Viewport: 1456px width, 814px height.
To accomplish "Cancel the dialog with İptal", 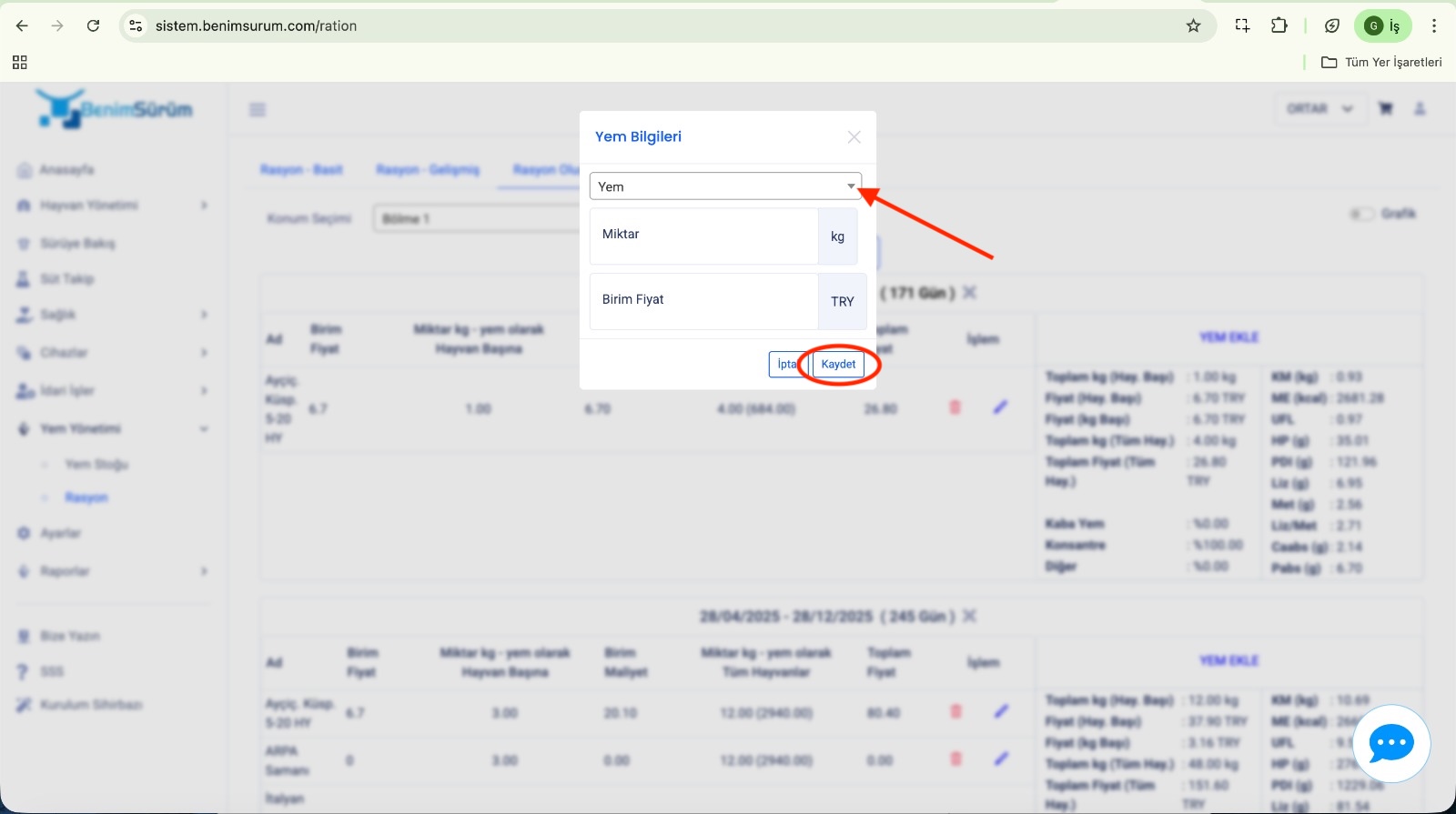I will pyautogui.click(x=788, y=364).
